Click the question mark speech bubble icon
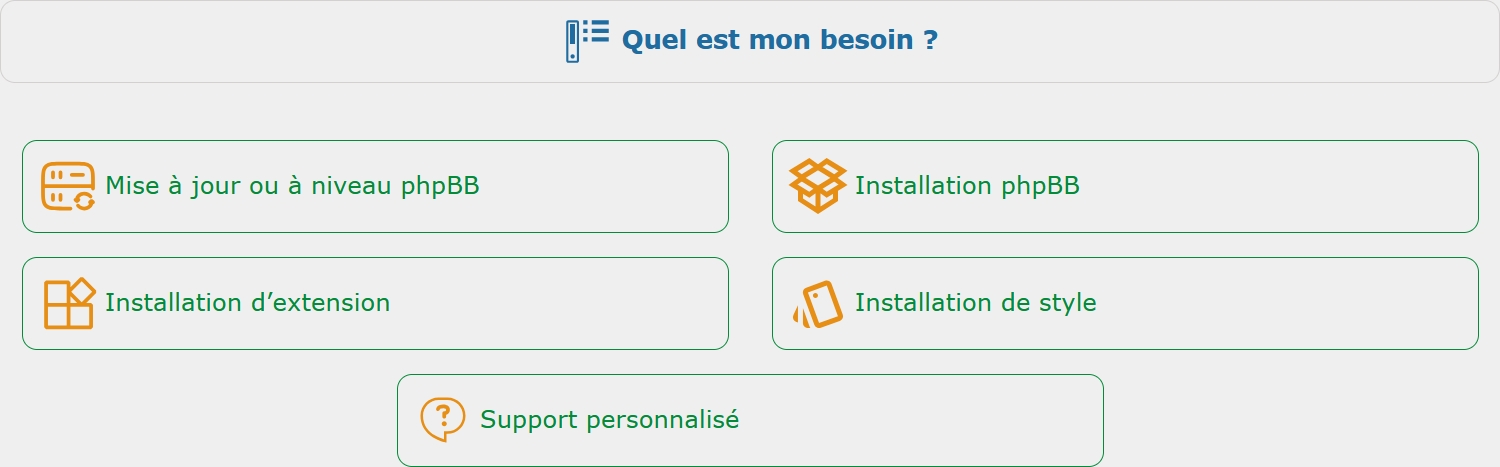 pos(443,419)
